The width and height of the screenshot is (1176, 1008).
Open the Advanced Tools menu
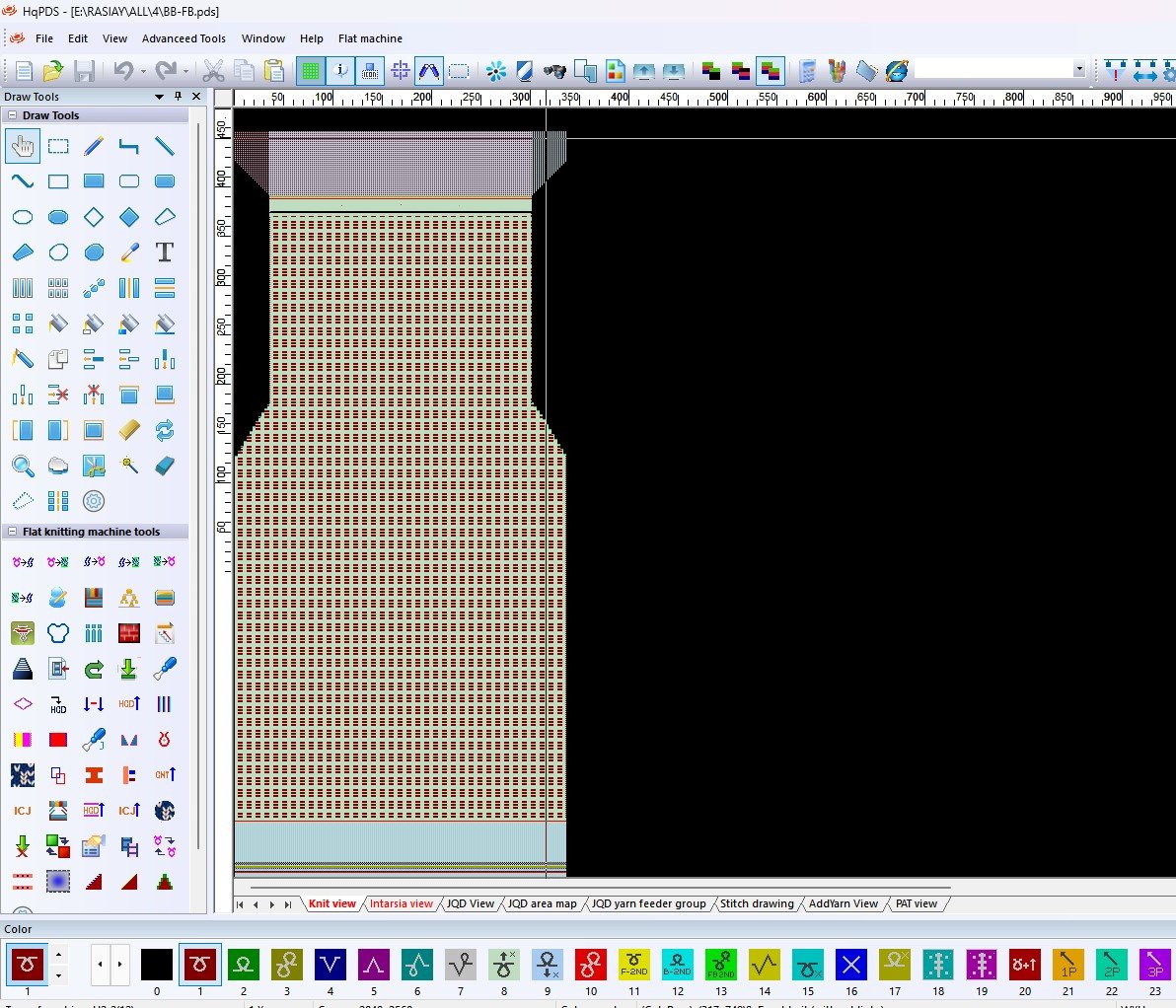tap(184, 38)
